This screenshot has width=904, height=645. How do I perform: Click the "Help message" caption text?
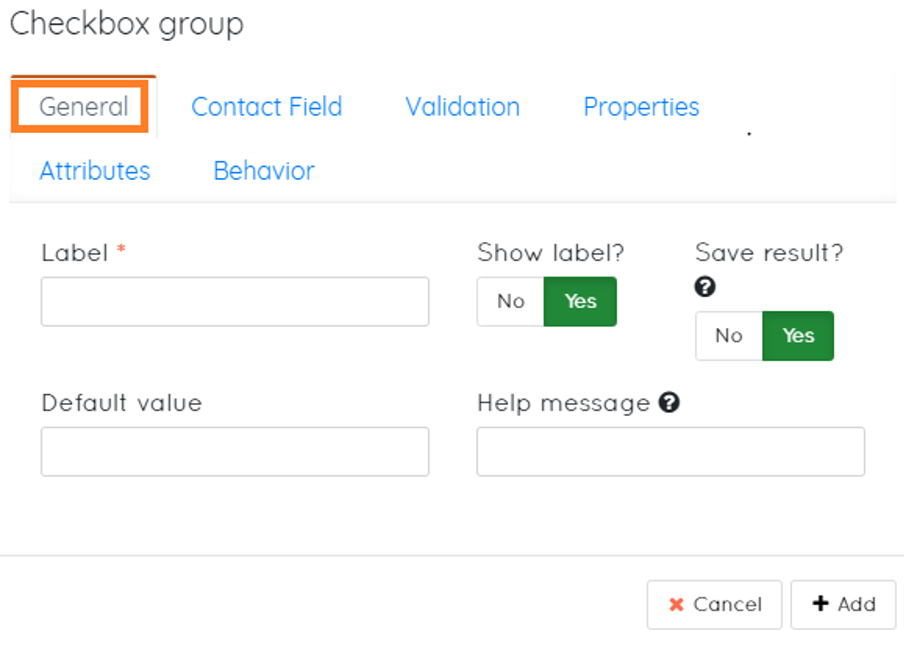pos(563,403)
